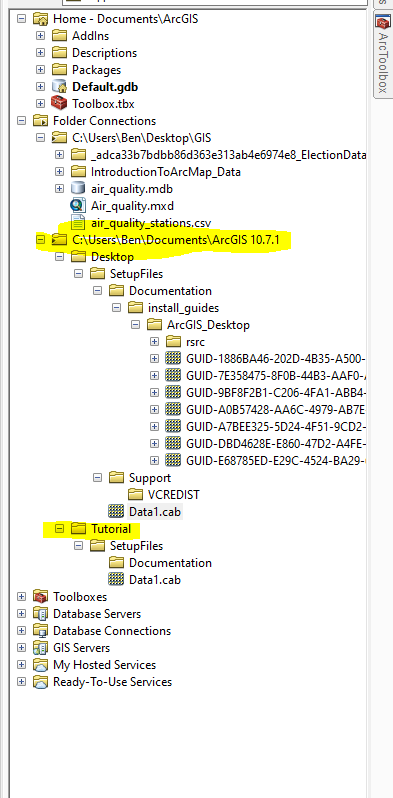Collapse the install_guides folder
This screenshot has height=798, width=393.
(117, 308)
